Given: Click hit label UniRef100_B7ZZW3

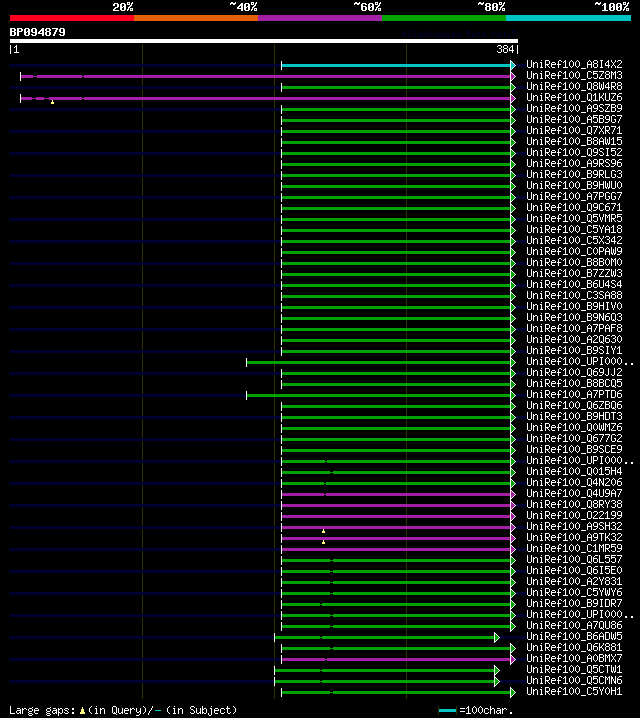Looking at the screenshot, I should [x=574, y=273].
